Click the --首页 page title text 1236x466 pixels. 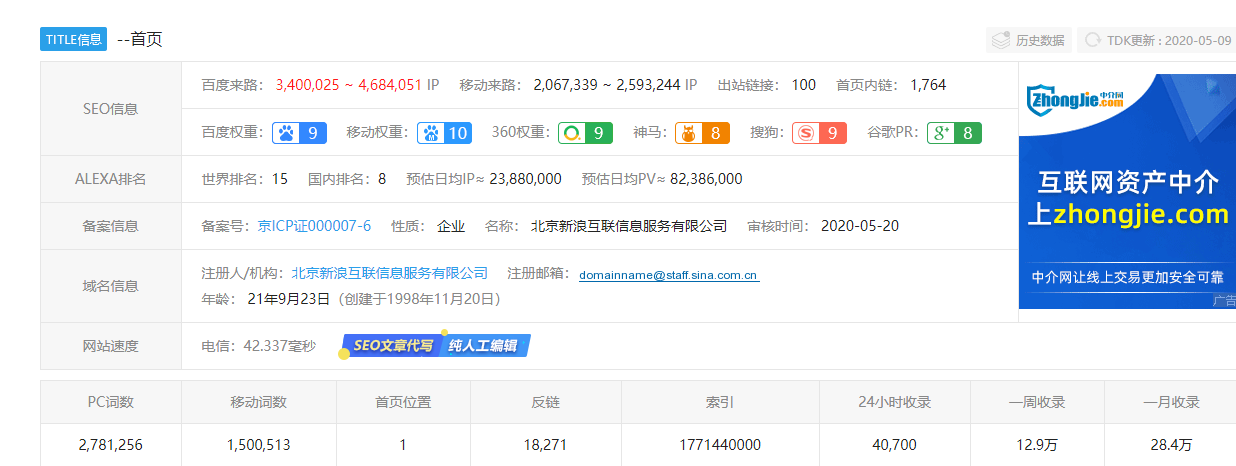coord(139,39)
